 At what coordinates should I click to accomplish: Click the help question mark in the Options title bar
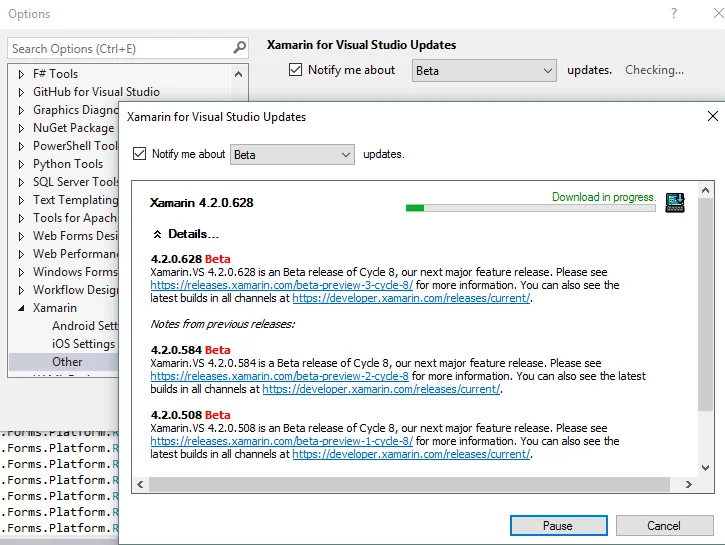coord(674,13)
